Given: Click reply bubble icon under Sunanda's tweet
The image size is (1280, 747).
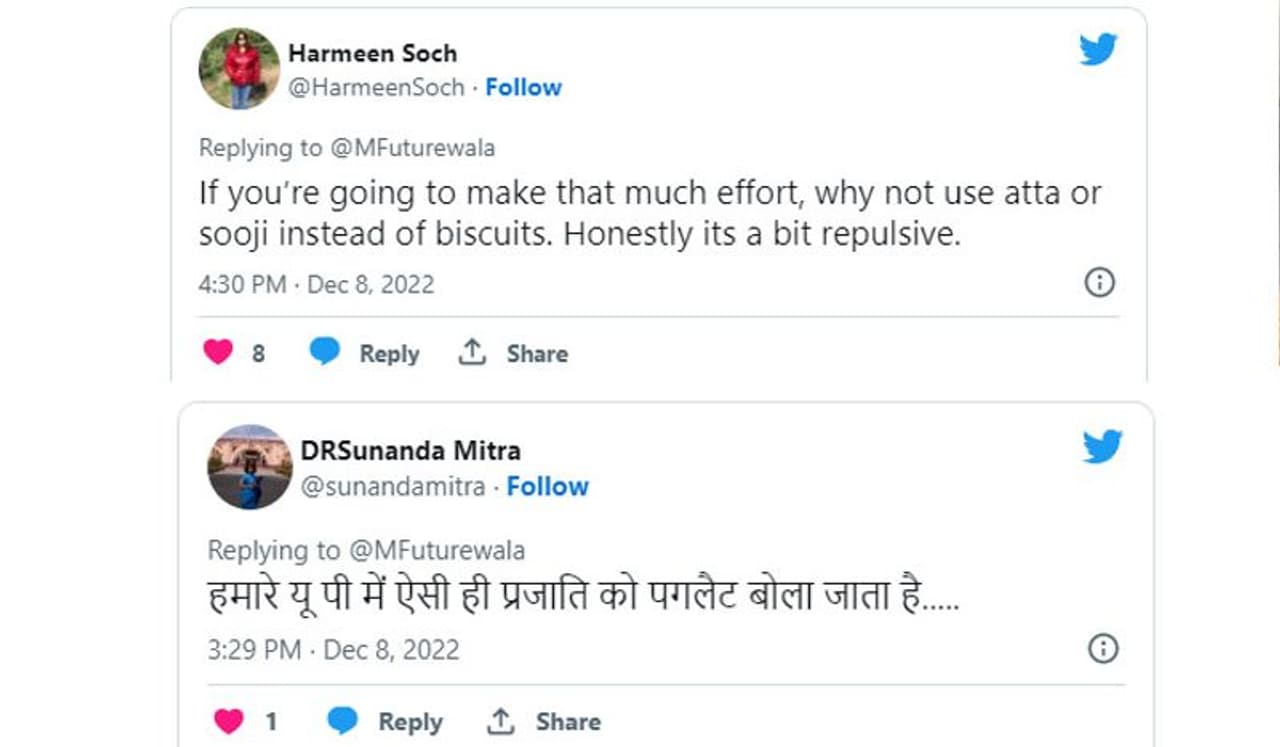Looking at the screenshot, I should point(343,721).
